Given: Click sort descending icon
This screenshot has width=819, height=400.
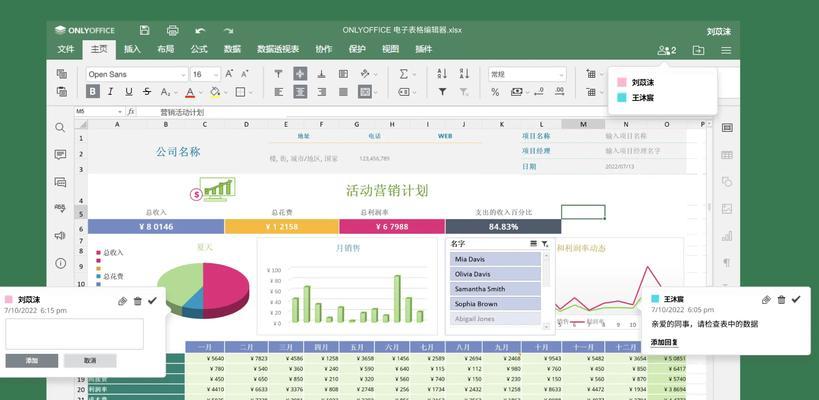Looking at the screenshot, I should coord(464,74).
